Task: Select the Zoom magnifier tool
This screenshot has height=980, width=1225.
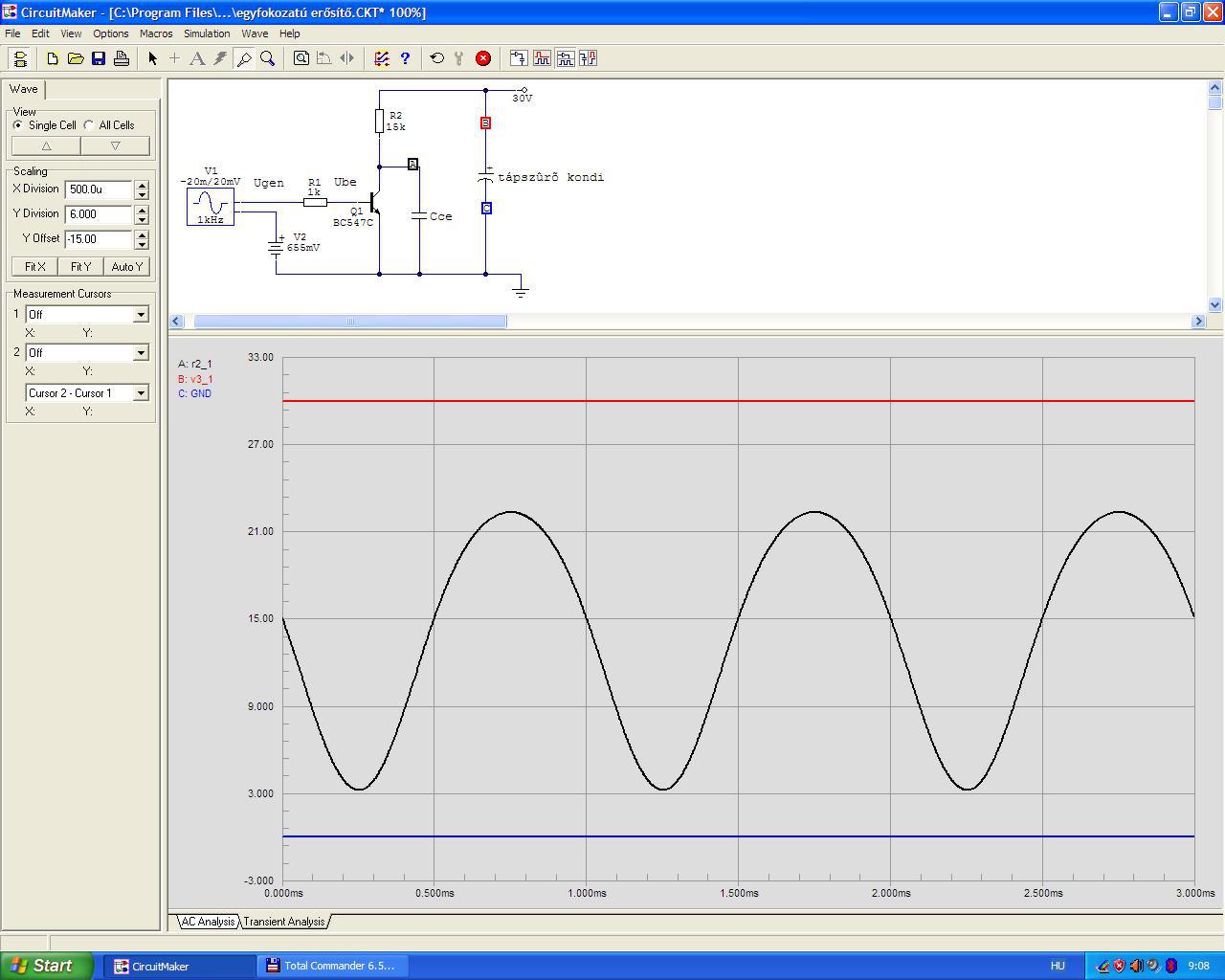Action: click(x=267, y=58)
